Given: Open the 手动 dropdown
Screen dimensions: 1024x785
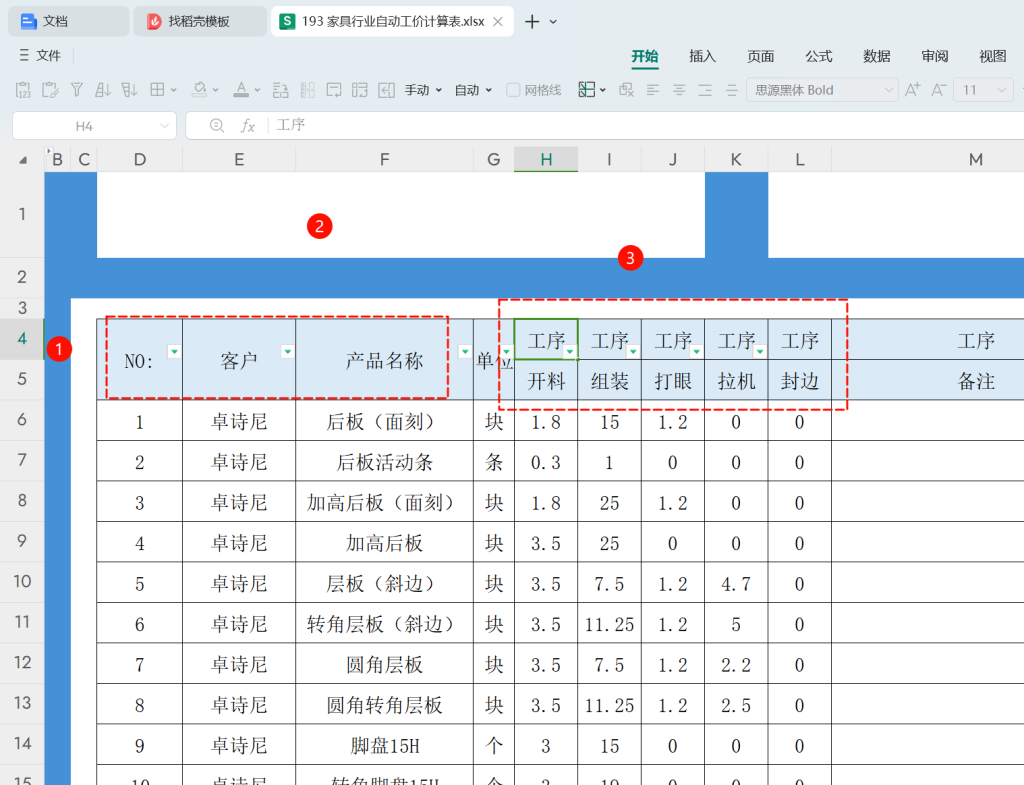Looking at the screenshot, I should click(x=423, y=90).
